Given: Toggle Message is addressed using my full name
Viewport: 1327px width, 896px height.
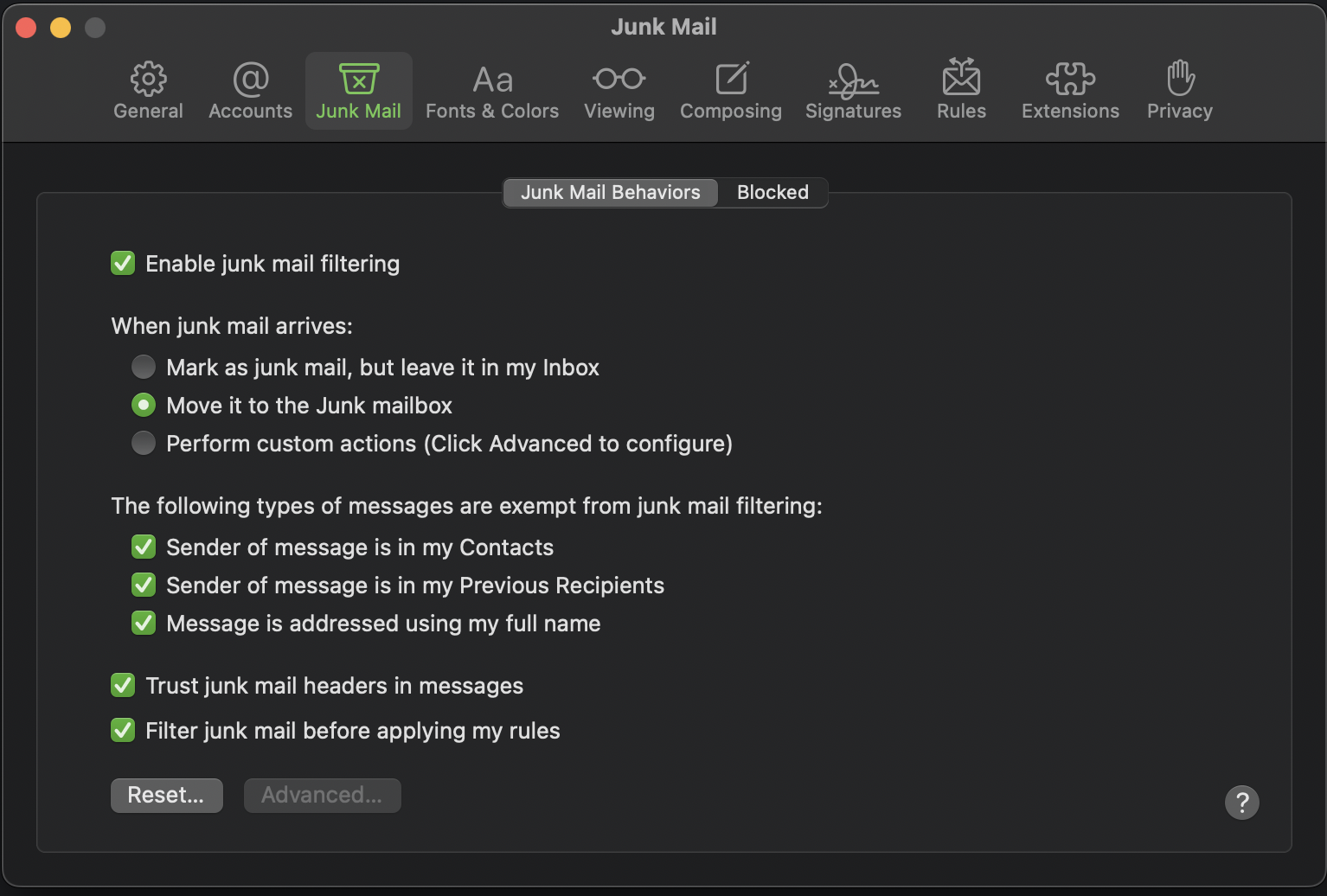Looking at the screenshot, I should [144, 623].
